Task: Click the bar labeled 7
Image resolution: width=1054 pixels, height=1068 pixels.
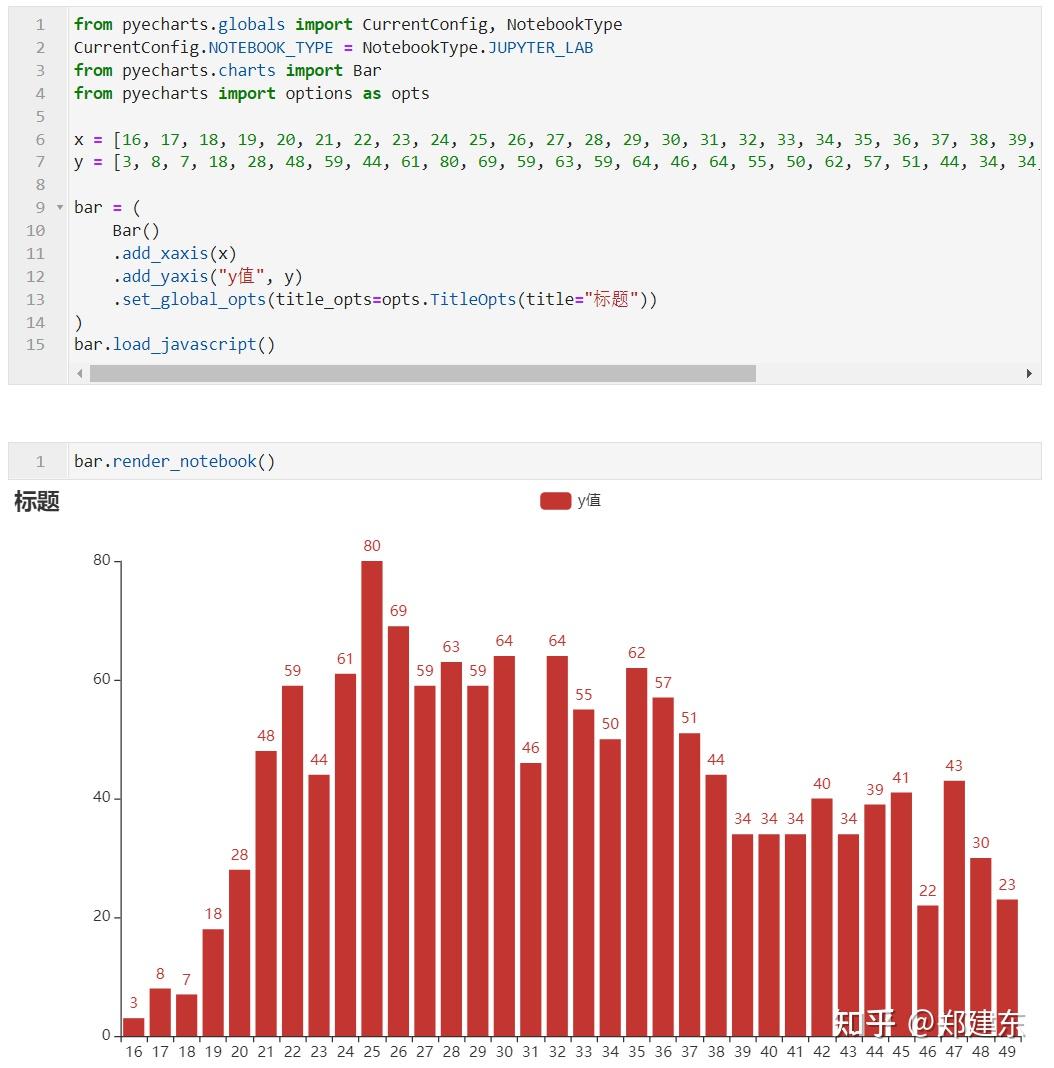Action: tap(187, 1015)
